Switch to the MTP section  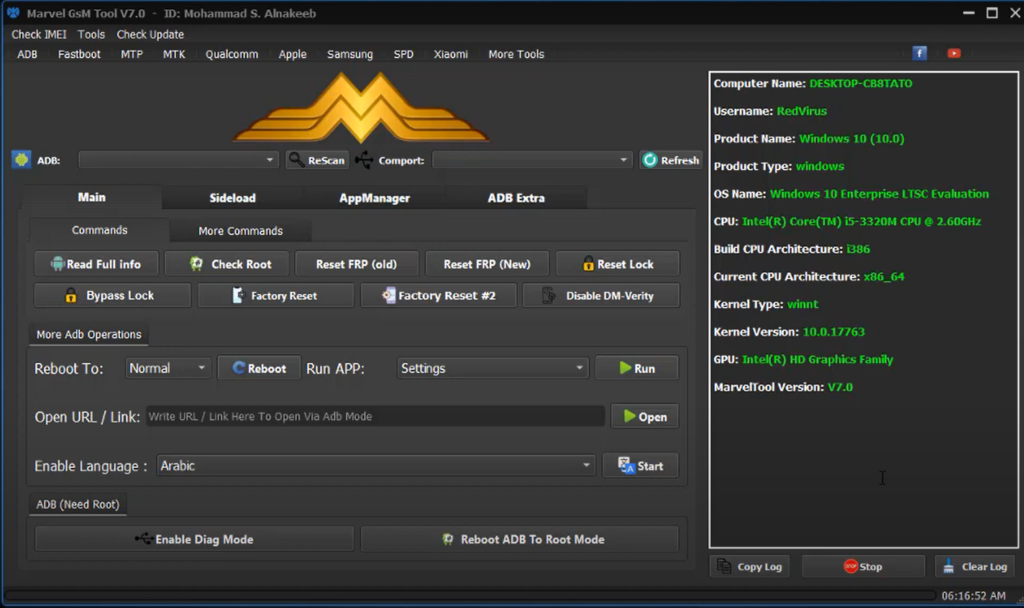click(131, 54)
